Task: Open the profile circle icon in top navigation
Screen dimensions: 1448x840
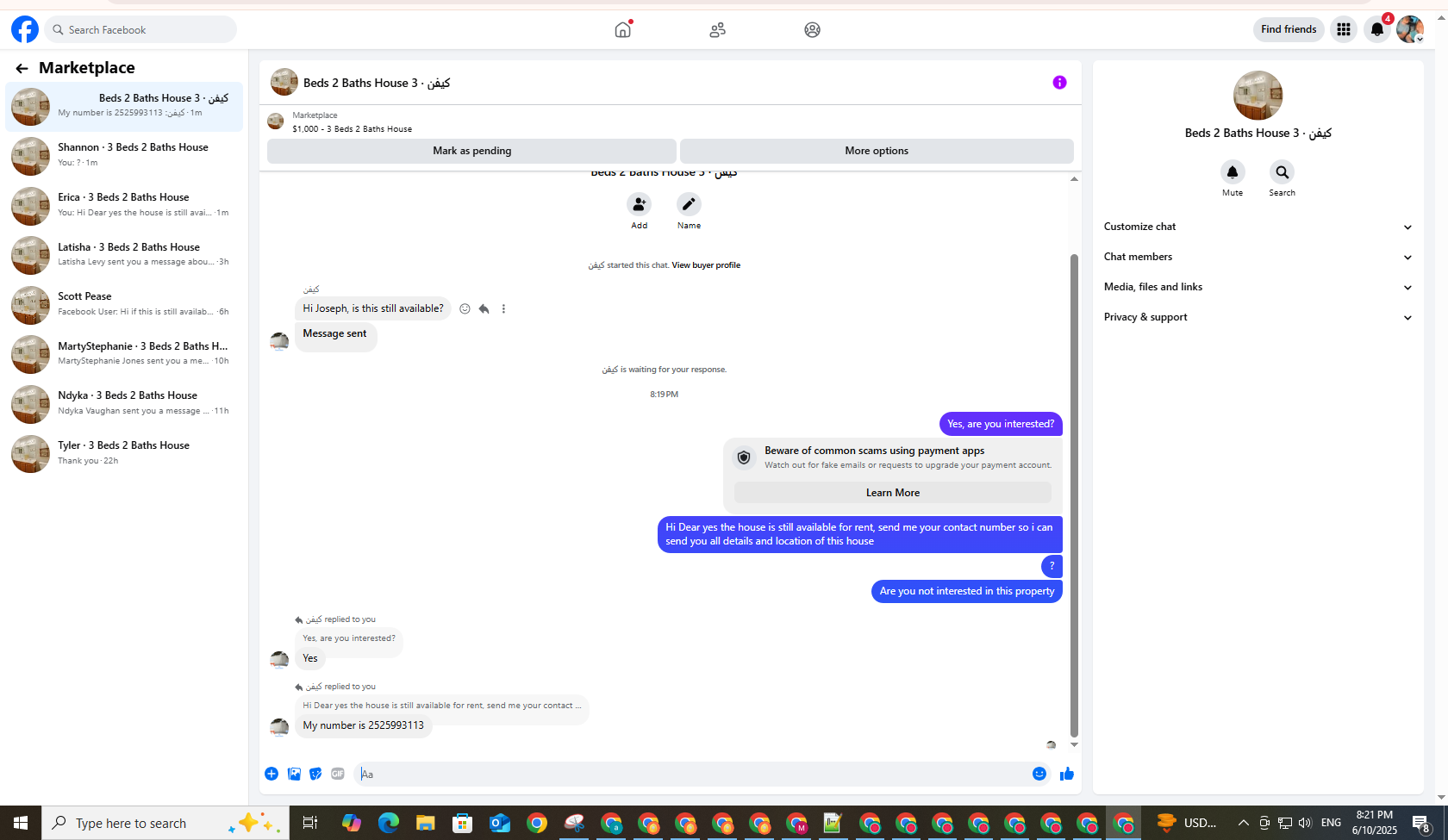Action: (813, 29)
